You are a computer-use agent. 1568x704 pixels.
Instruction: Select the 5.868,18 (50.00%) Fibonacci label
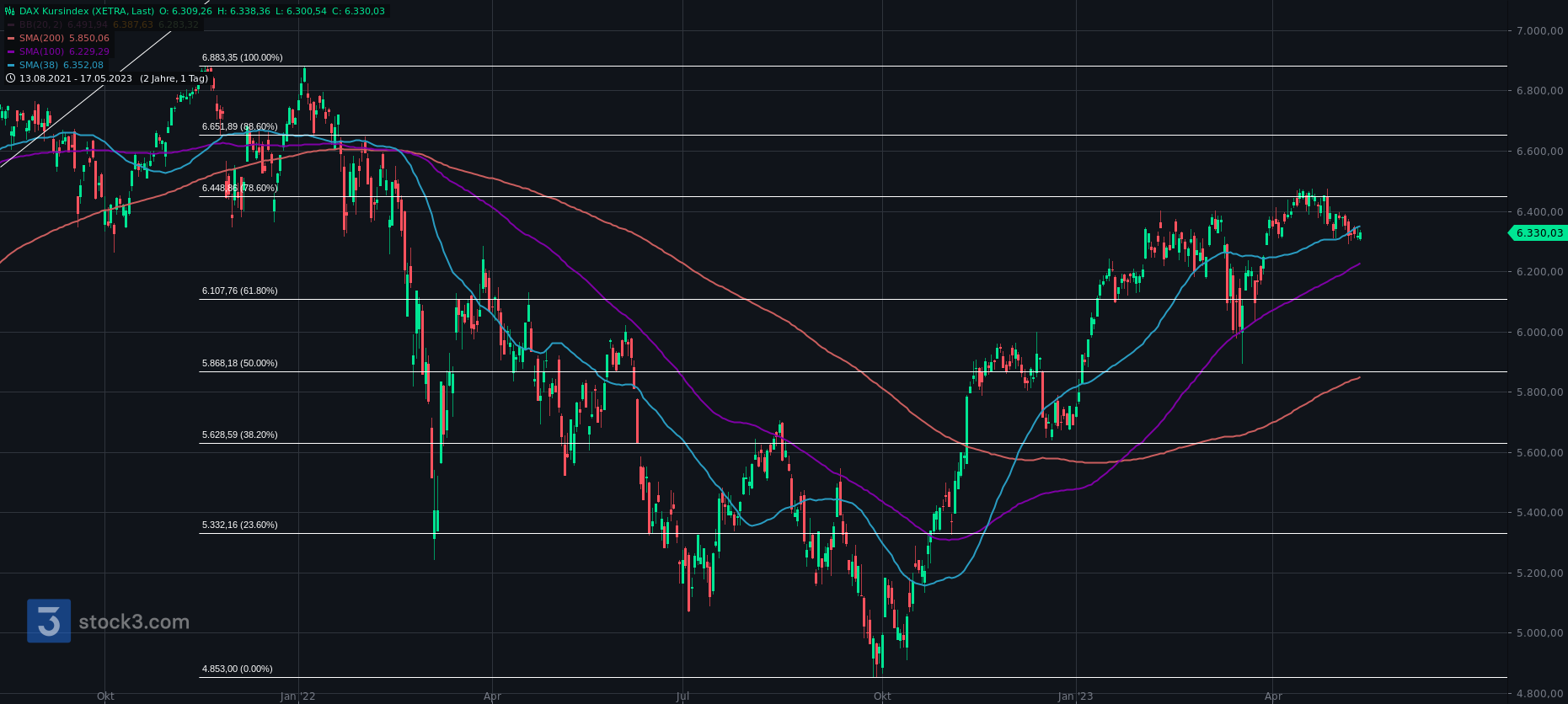pyautogui.click(x=240, y=363)
